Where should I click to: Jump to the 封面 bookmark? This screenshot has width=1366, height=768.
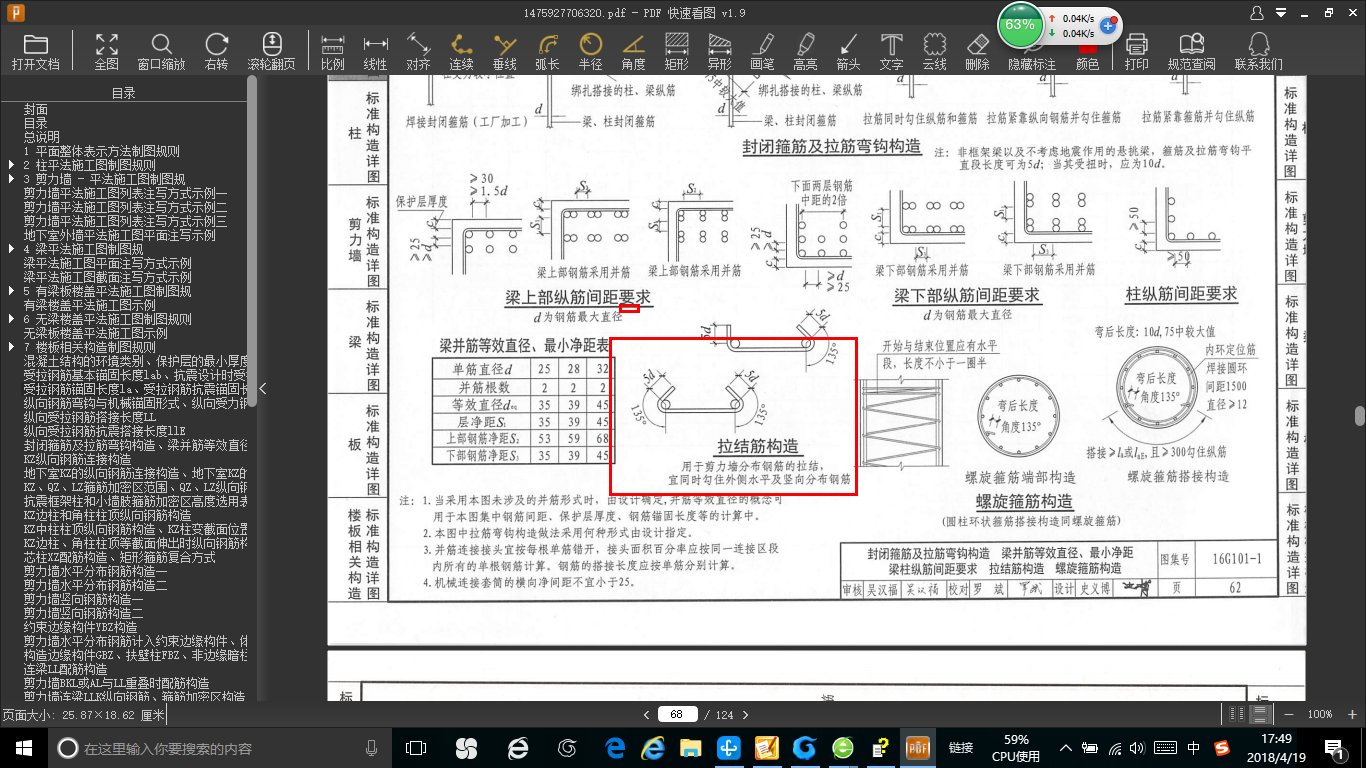(36, 109)
